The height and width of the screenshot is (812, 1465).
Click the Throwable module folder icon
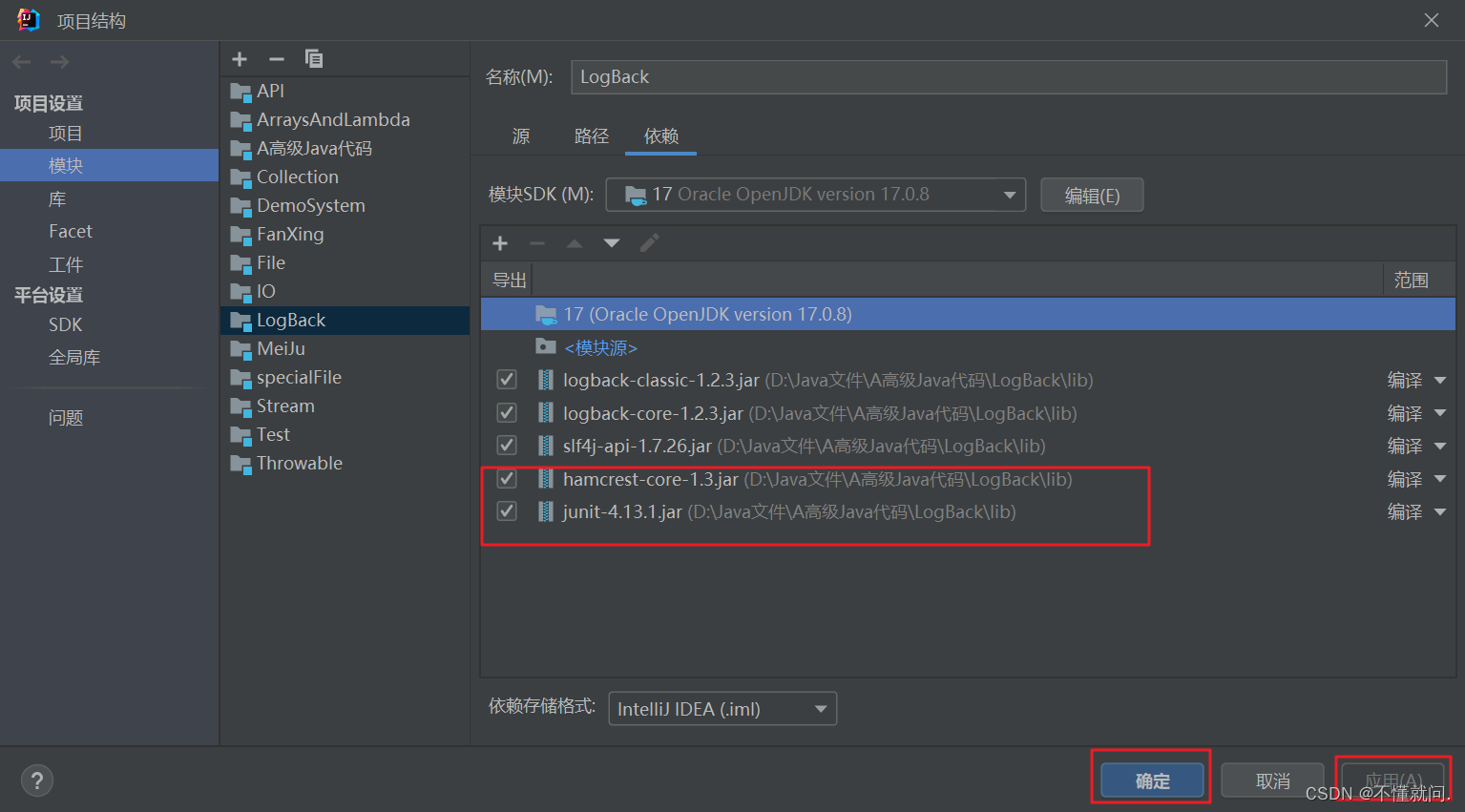point(241,464)
